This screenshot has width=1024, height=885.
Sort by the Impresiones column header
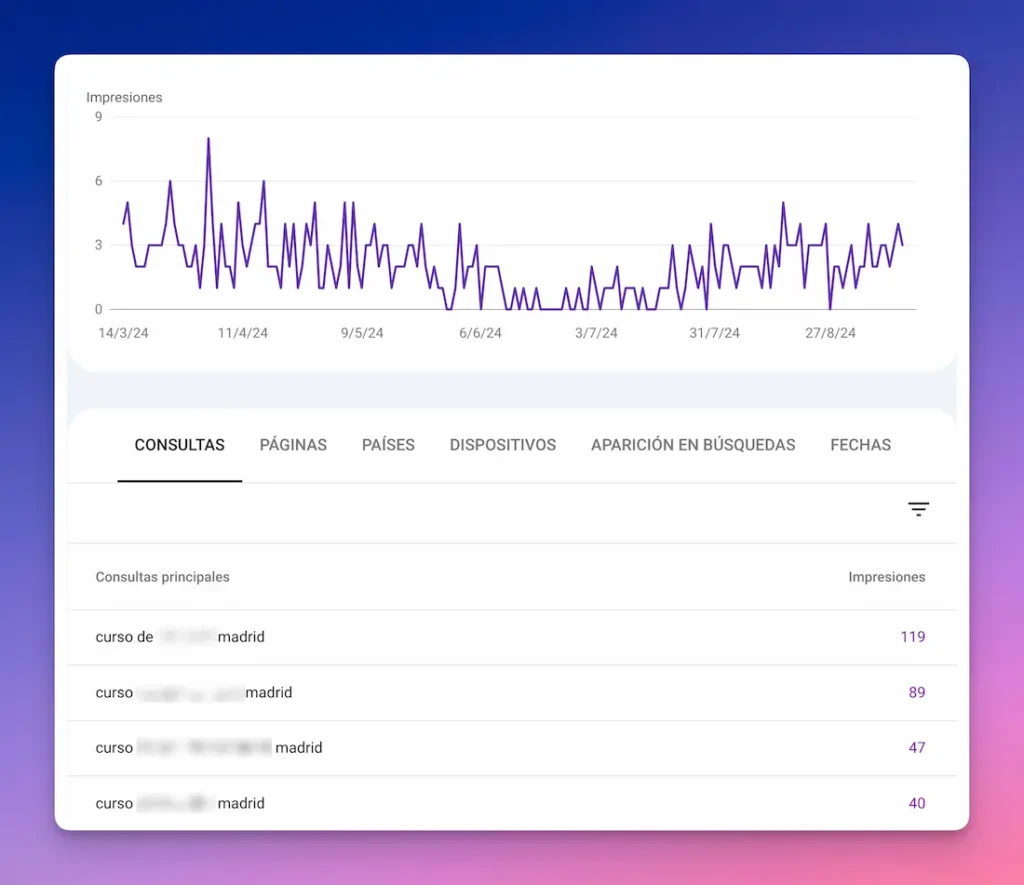(886, 577)
